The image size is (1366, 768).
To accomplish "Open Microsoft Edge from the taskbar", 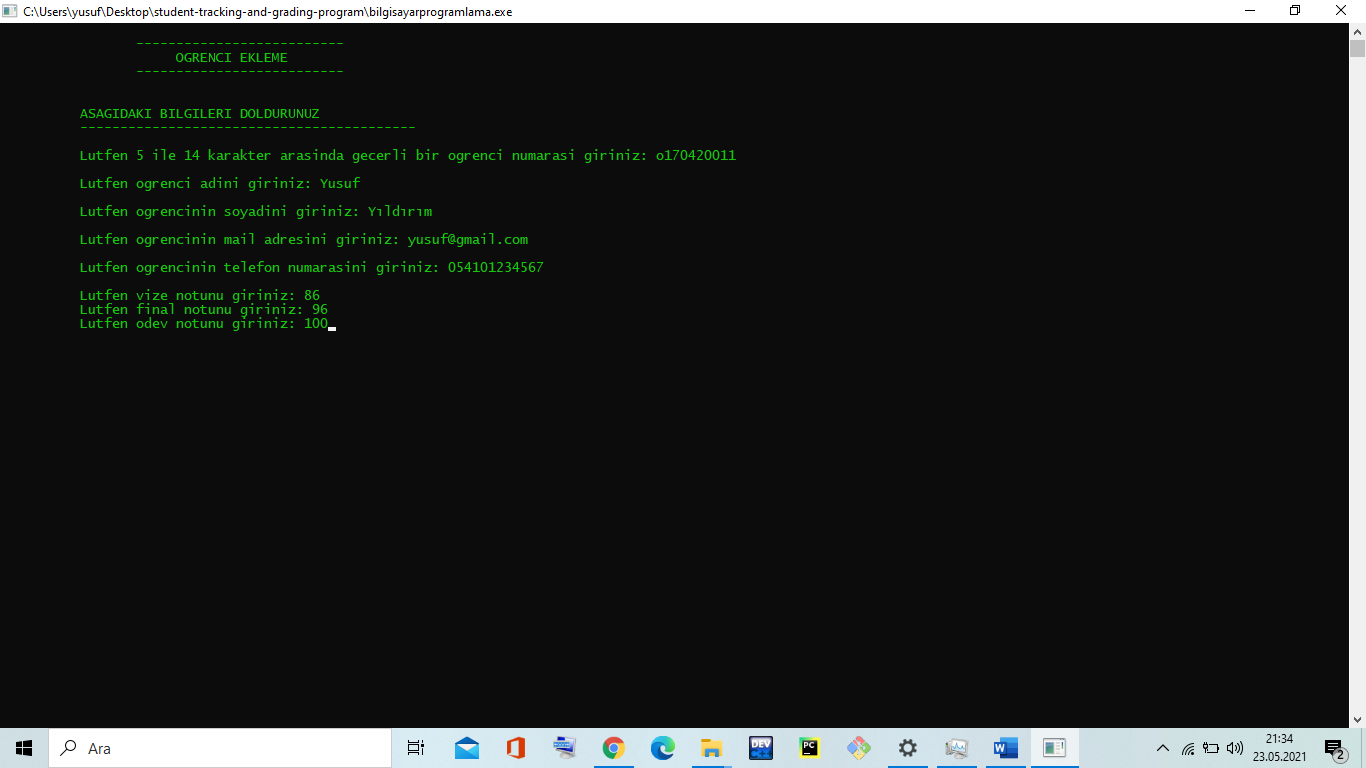I will 663,748.
